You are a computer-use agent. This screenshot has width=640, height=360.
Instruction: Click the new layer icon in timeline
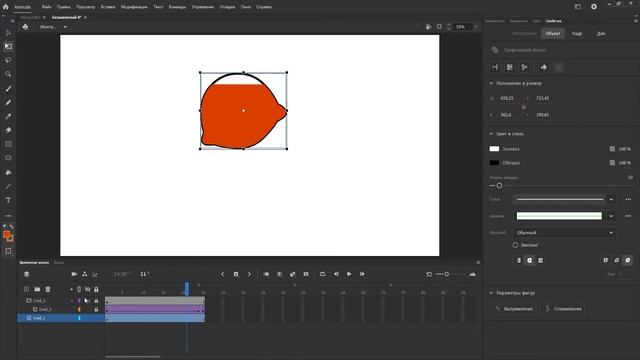(x=27, y=289)
